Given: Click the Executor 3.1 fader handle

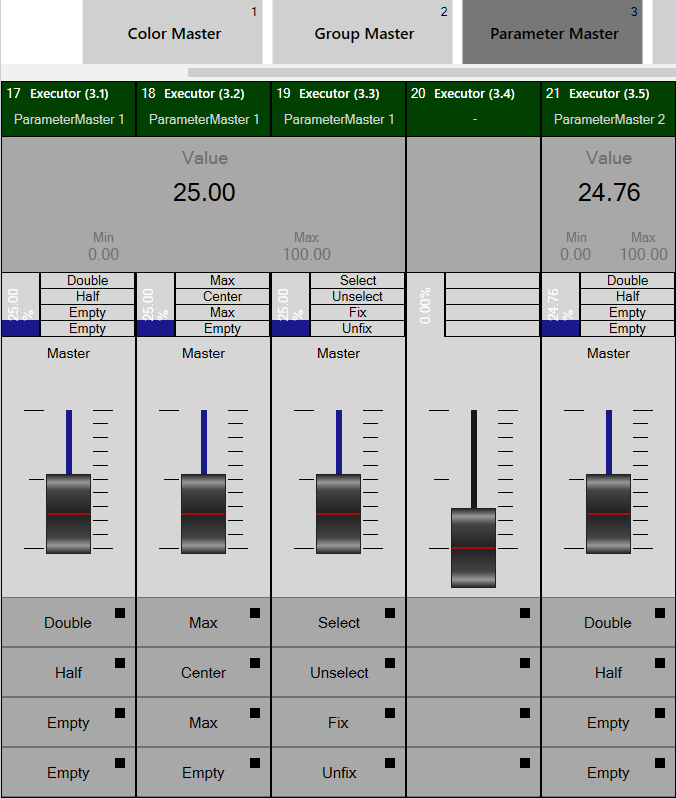Looking at the screenshot, I should coord(68,513).
